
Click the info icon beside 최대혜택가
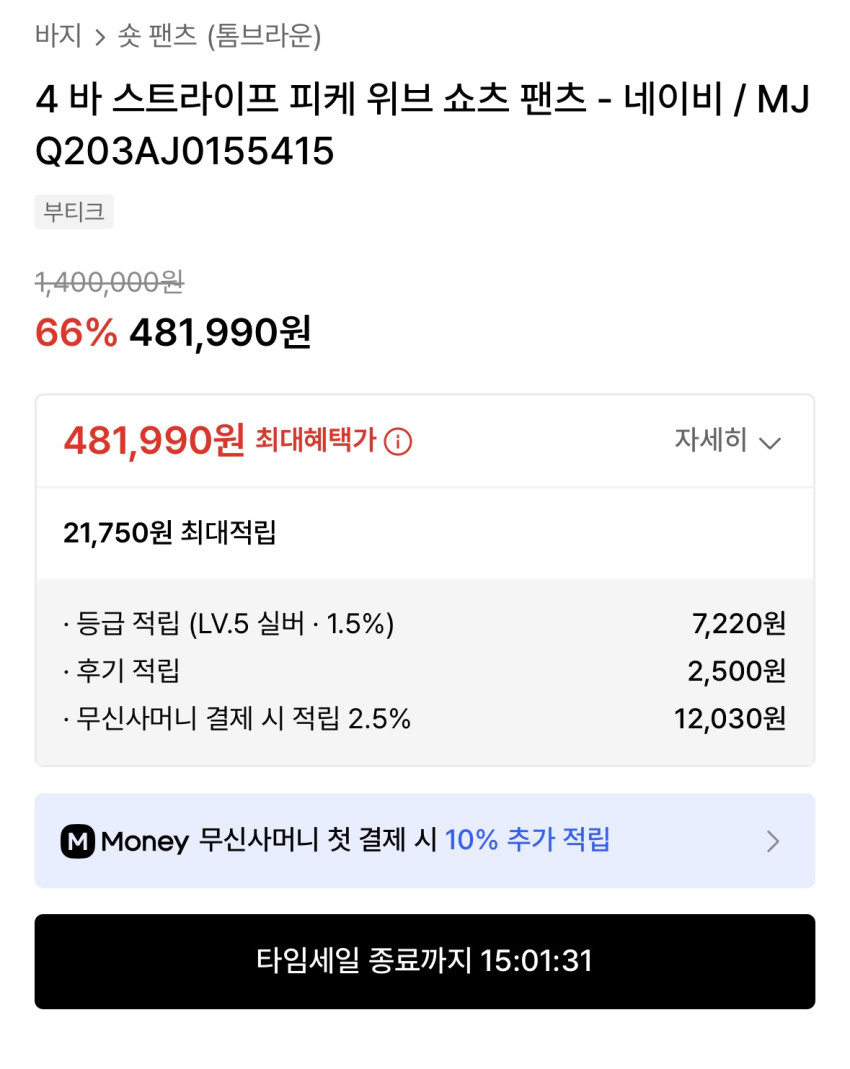(398, 441)
